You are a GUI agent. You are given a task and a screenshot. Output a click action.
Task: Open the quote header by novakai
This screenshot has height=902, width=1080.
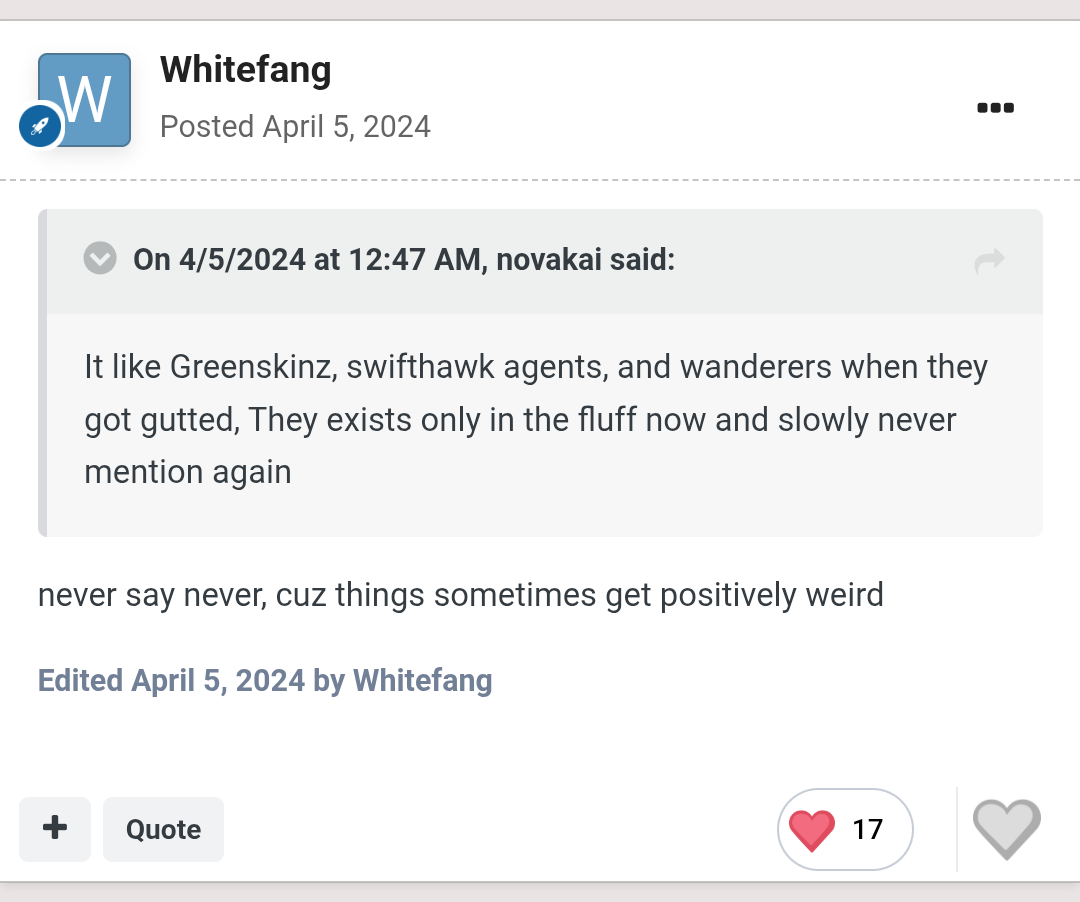[404, 260]
